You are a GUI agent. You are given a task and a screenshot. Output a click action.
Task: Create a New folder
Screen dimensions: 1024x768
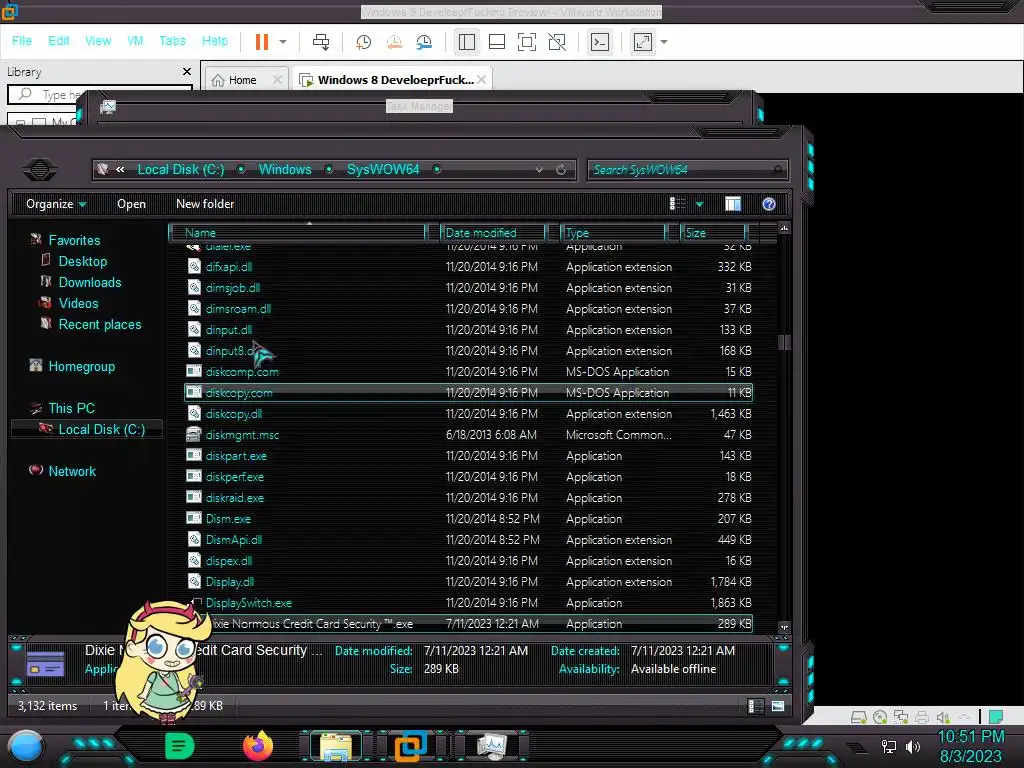(x=205, y=204)
